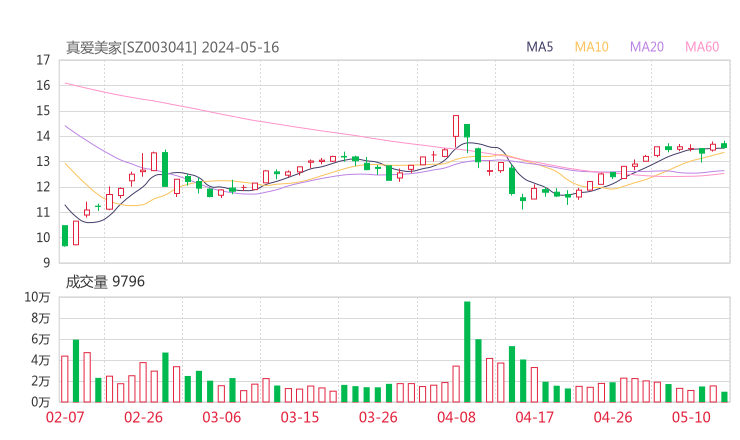This screenshot has height=440, width=740.
Task: Click the 05-10 date axis label
Action: click(x=691, y=417)
